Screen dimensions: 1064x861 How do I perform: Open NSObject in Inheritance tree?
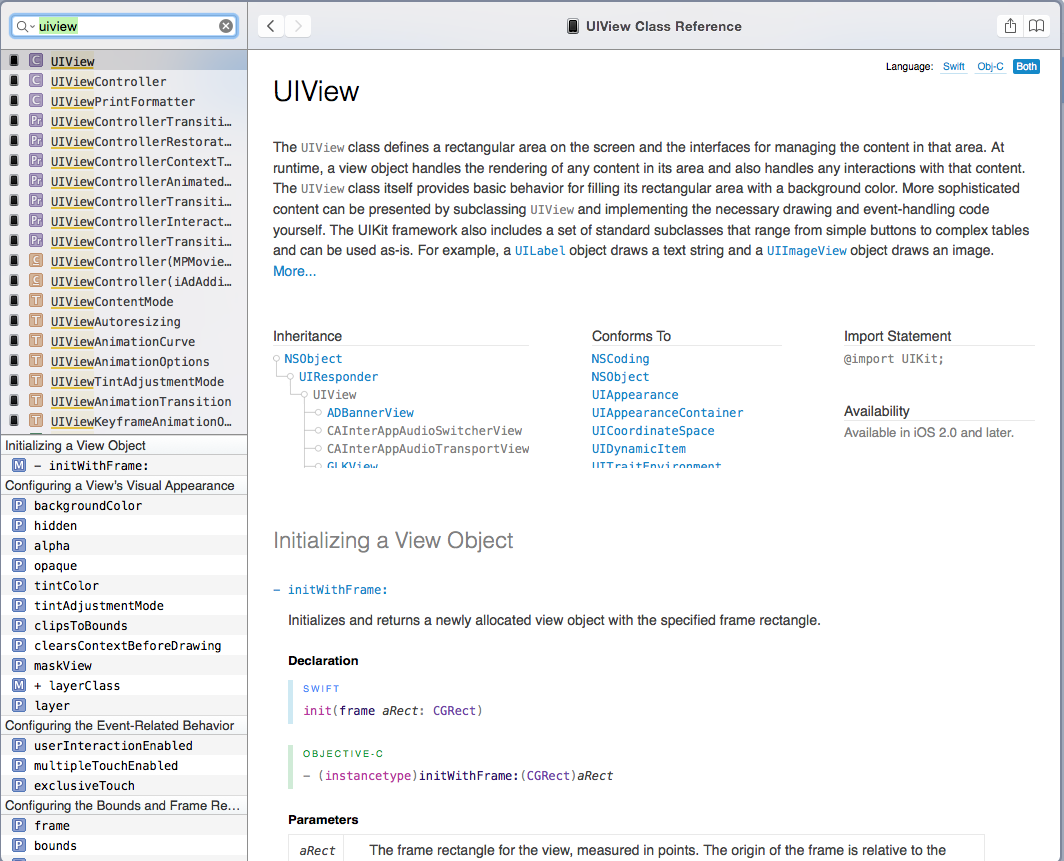pos(313,359)
